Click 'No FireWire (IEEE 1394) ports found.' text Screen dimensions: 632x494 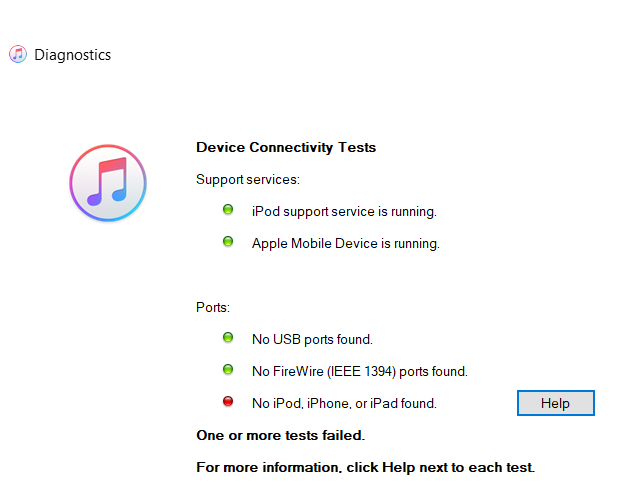[x=360, y=371]
